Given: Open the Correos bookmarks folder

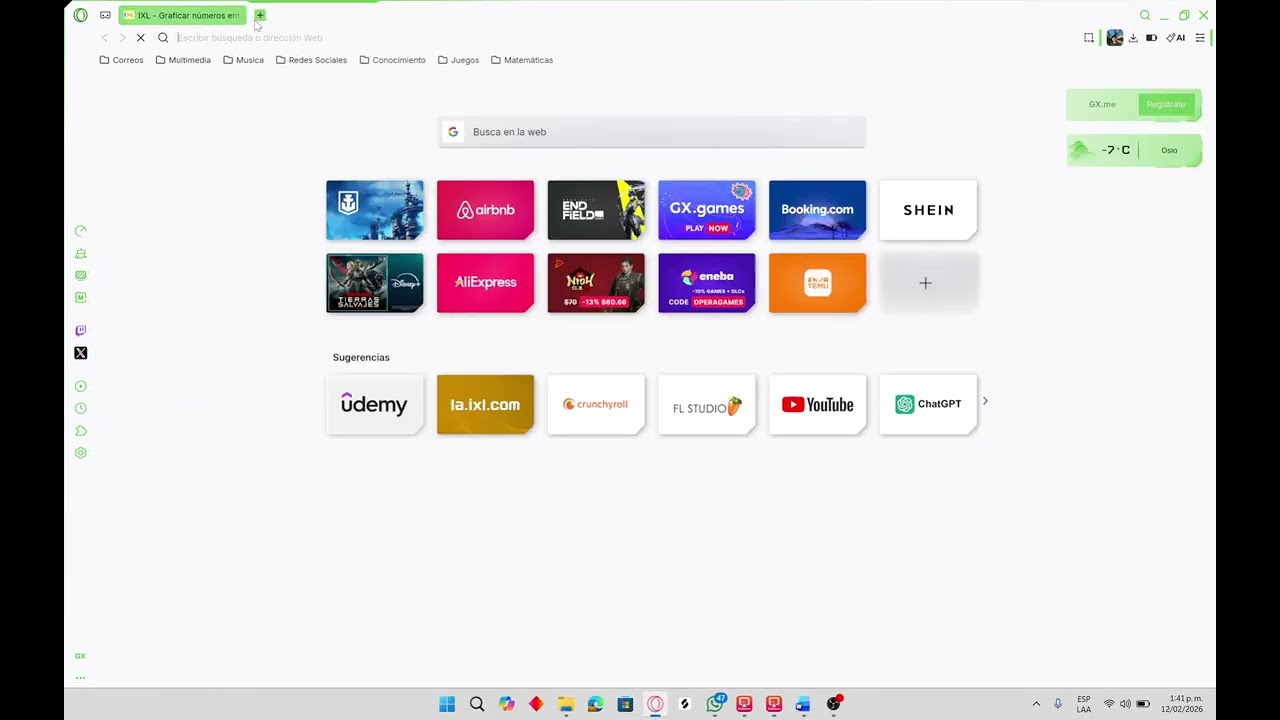Looking at the screenshot, I should click(122, 60).
